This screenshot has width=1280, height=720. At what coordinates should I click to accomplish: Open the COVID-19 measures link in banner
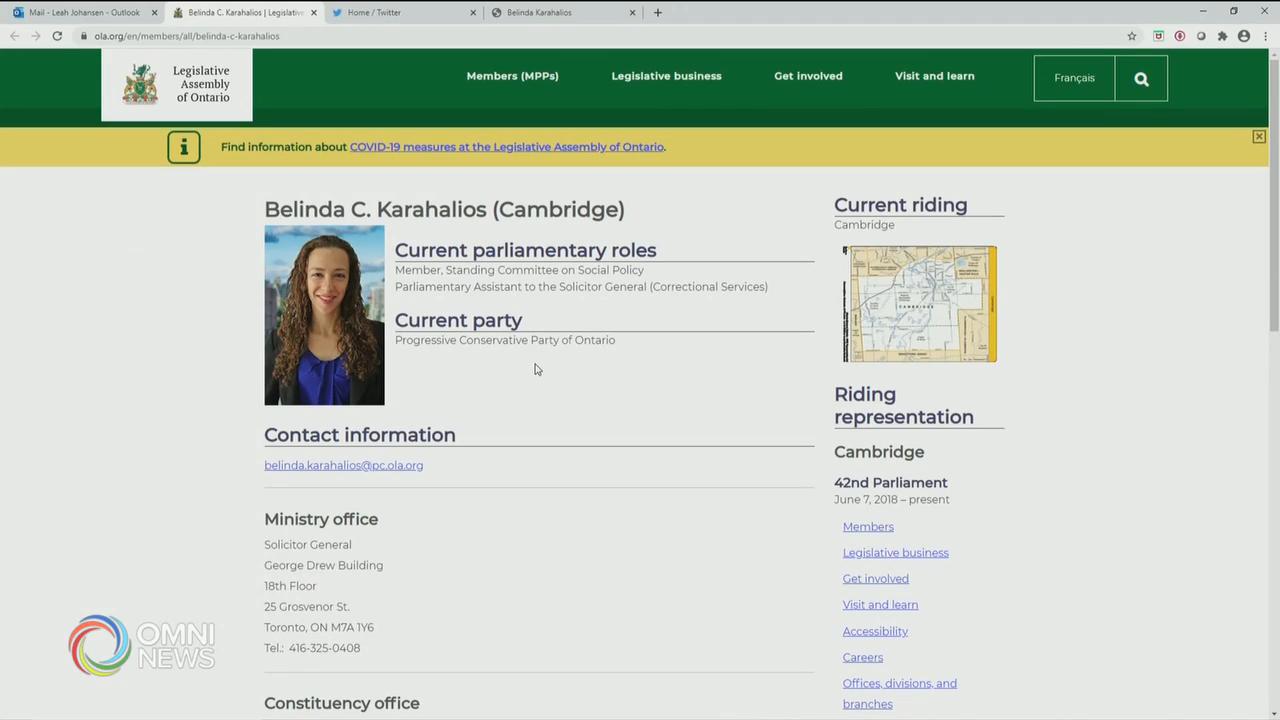tap(506, 147)
